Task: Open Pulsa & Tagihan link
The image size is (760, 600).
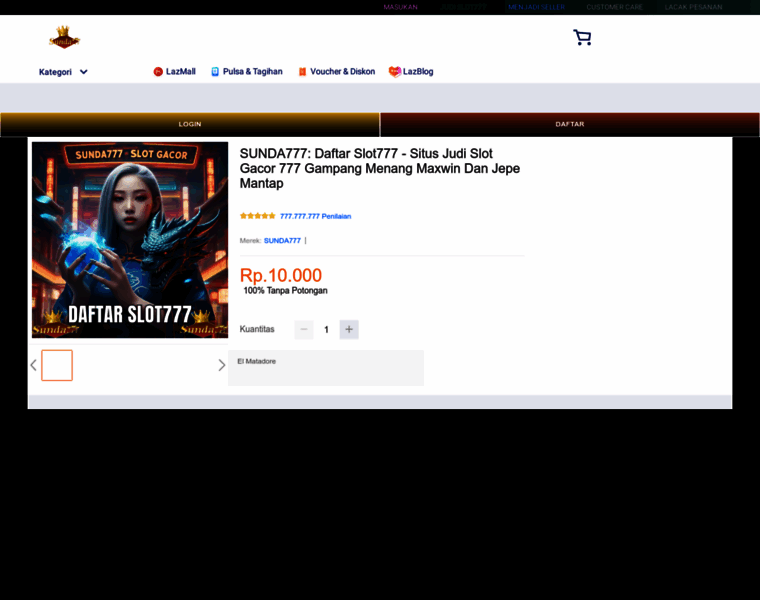Action: tap(247, 72)
